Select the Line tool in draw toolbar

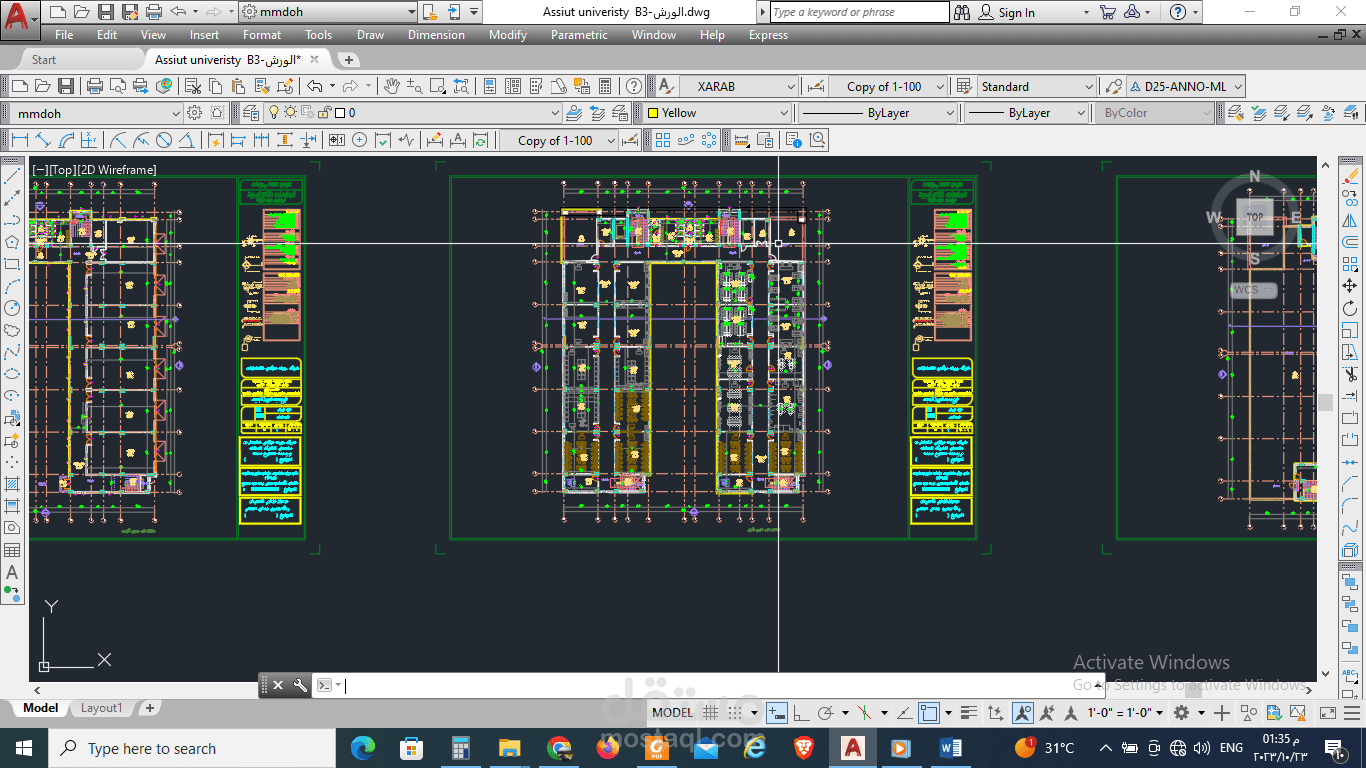click(x=12, y=176)
